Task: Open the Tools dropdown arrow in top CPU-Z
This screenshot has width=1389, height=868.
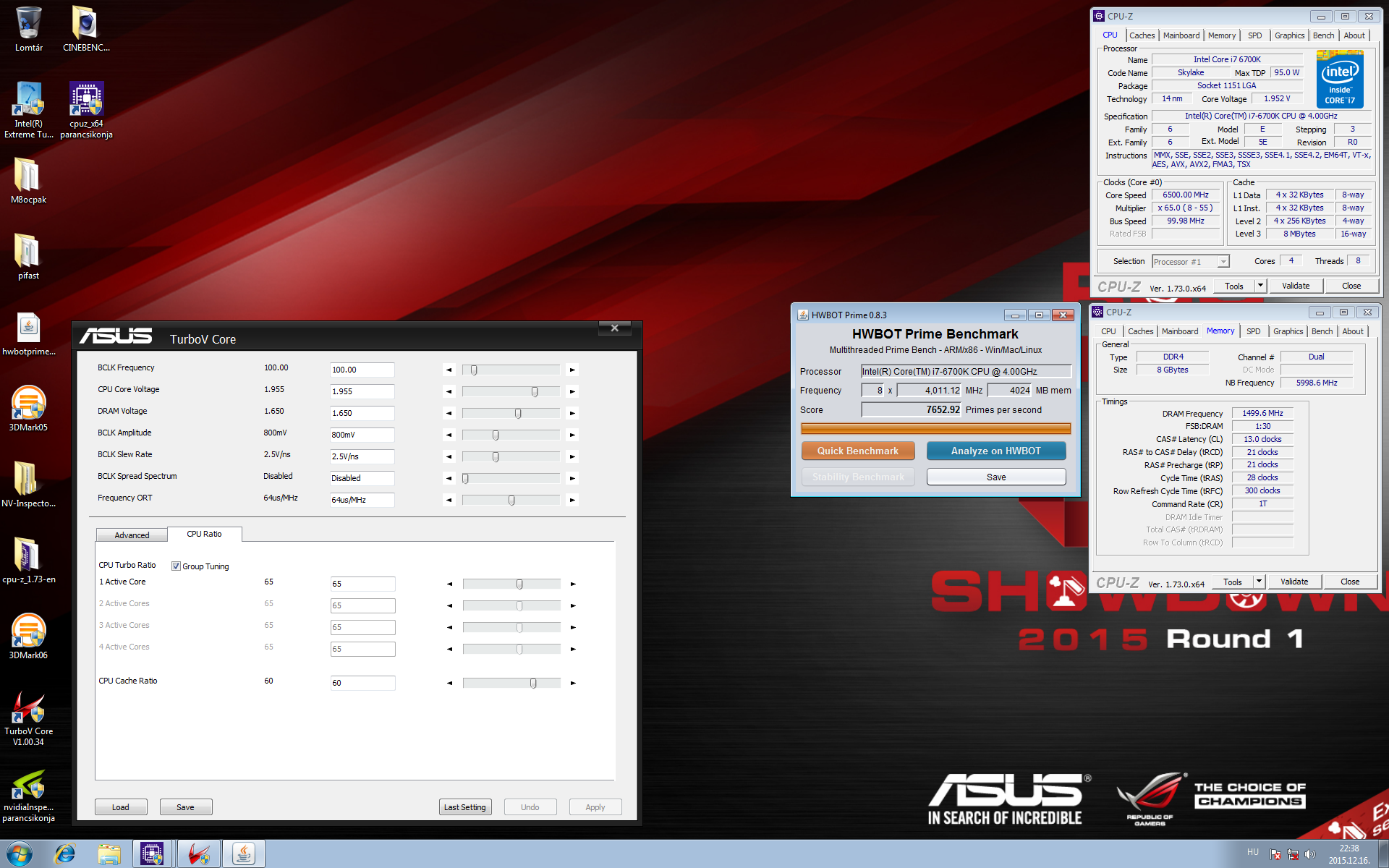Action: coord(1260,286)
